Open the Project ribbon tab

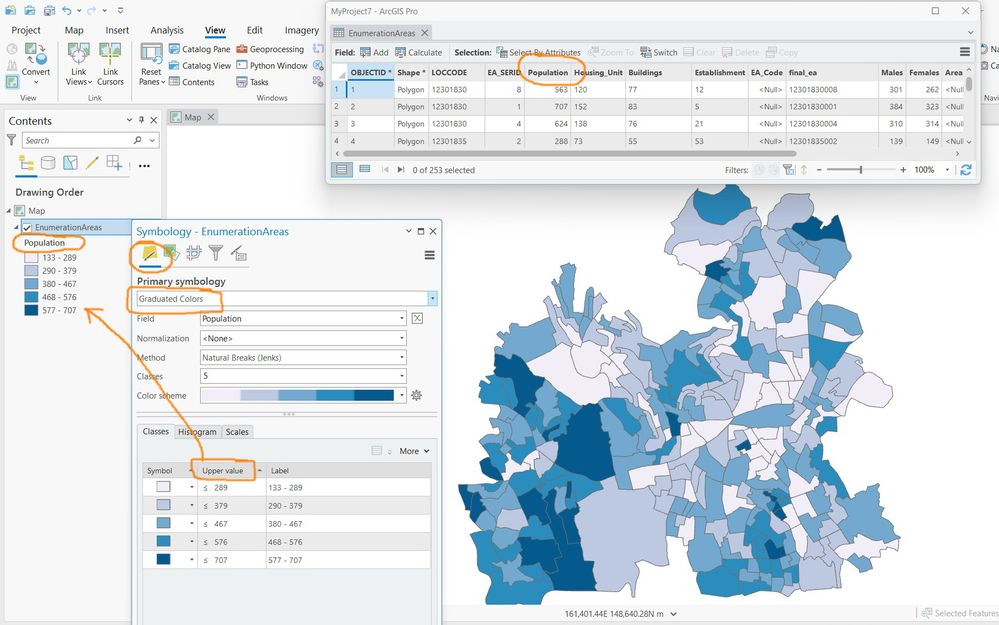point(25,30)
